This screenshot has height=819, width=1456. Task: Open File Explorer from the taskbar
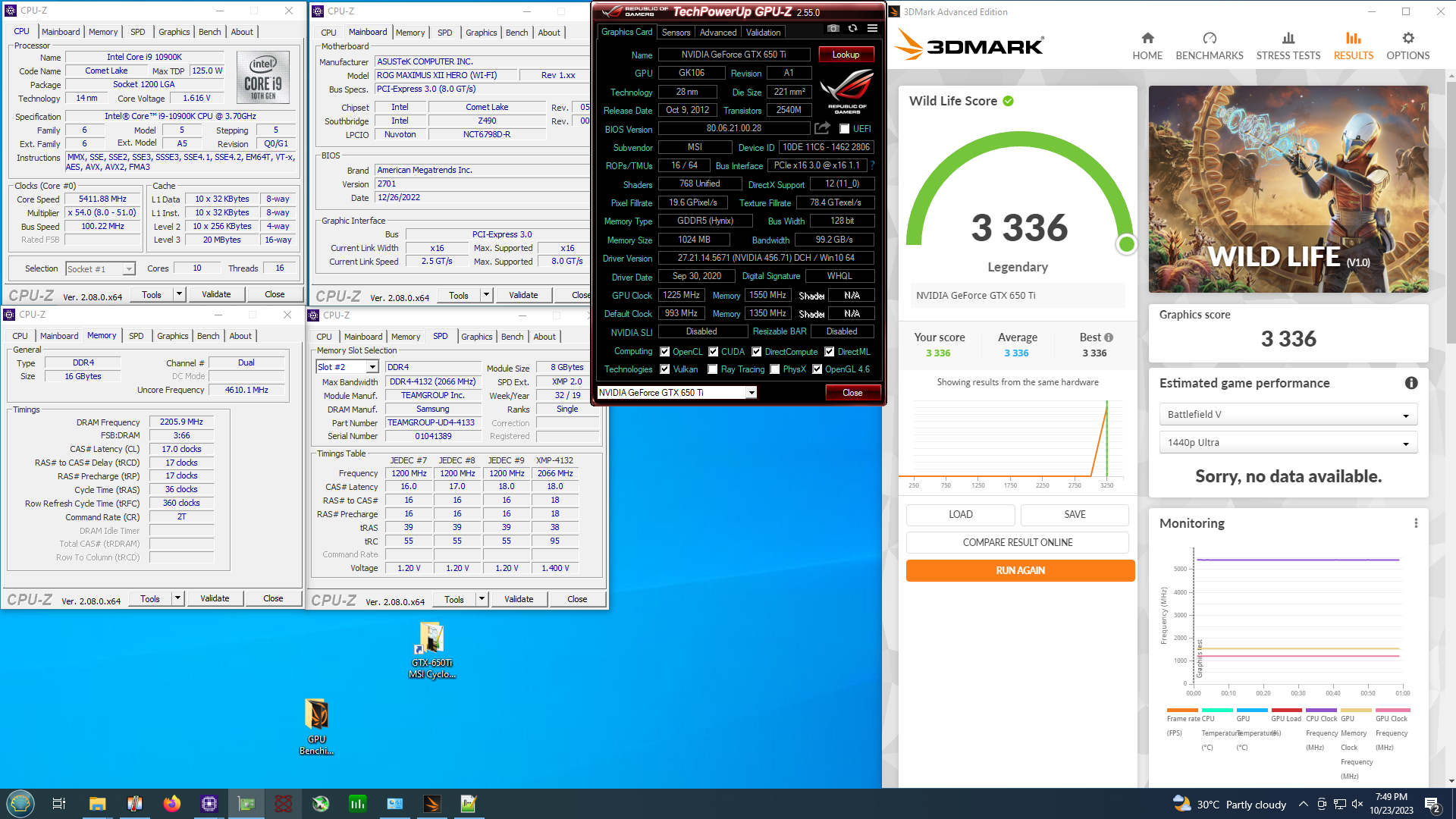tap(97, 804)
